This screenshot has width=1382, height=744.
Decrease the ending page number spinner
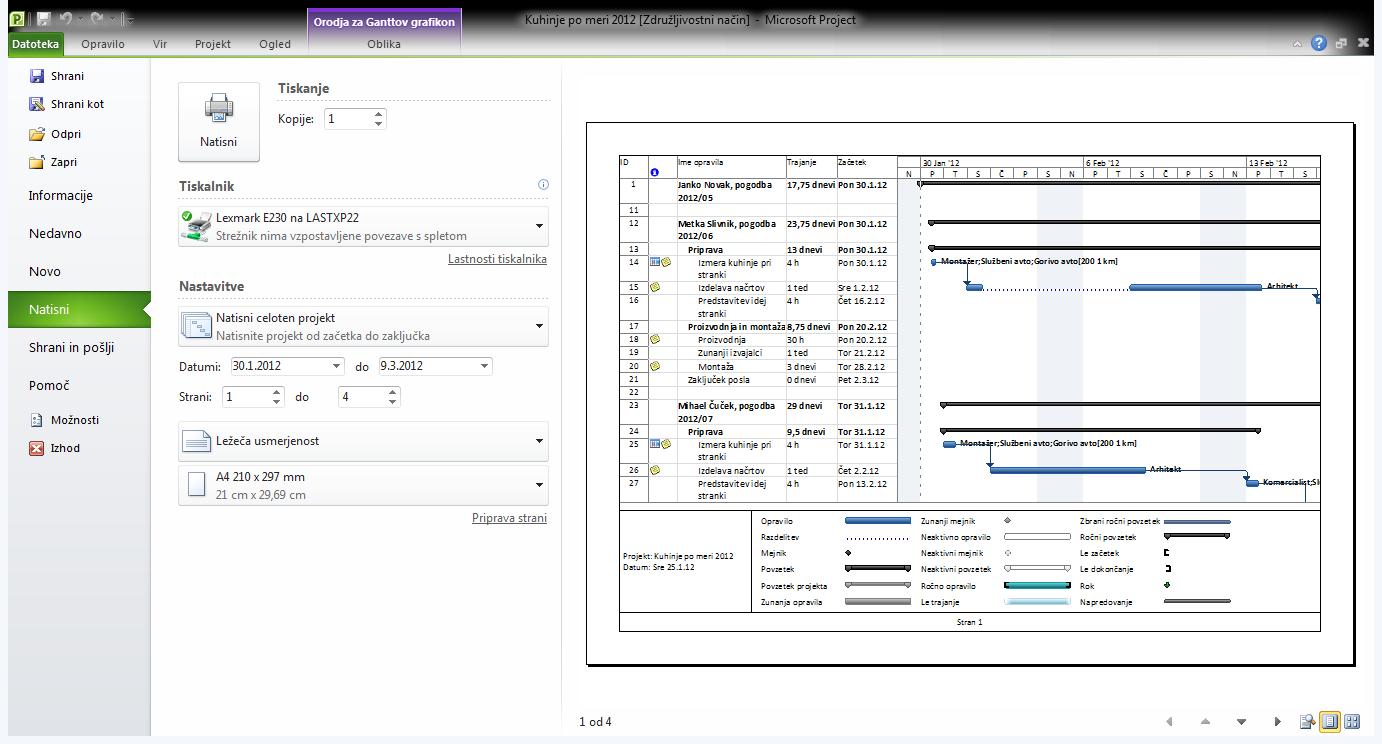[x=393, y=403]
